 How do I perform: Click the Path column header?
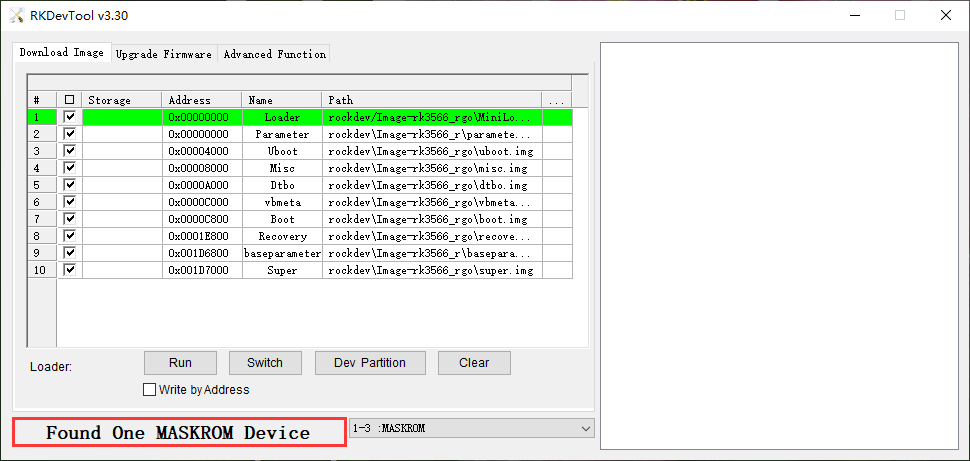[431, 100]
